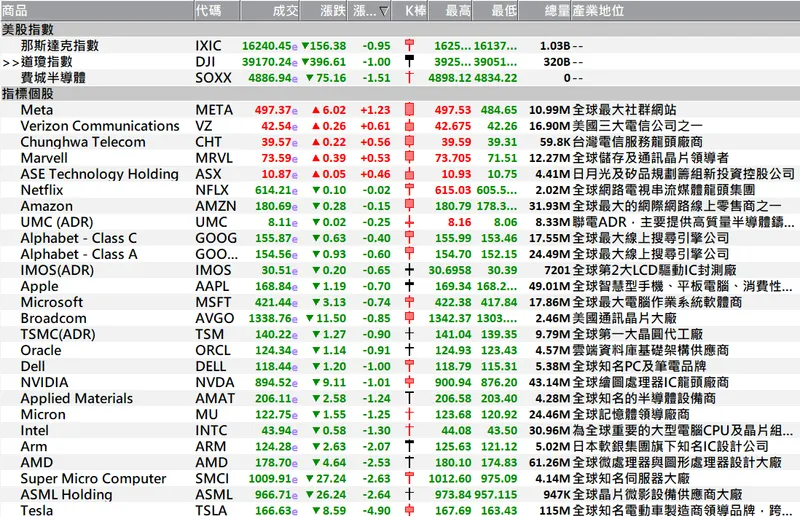Click the candlestick icon for AAPL
Image resolution: width=800 pixels, height=517 pixels.
pos(409,286)
